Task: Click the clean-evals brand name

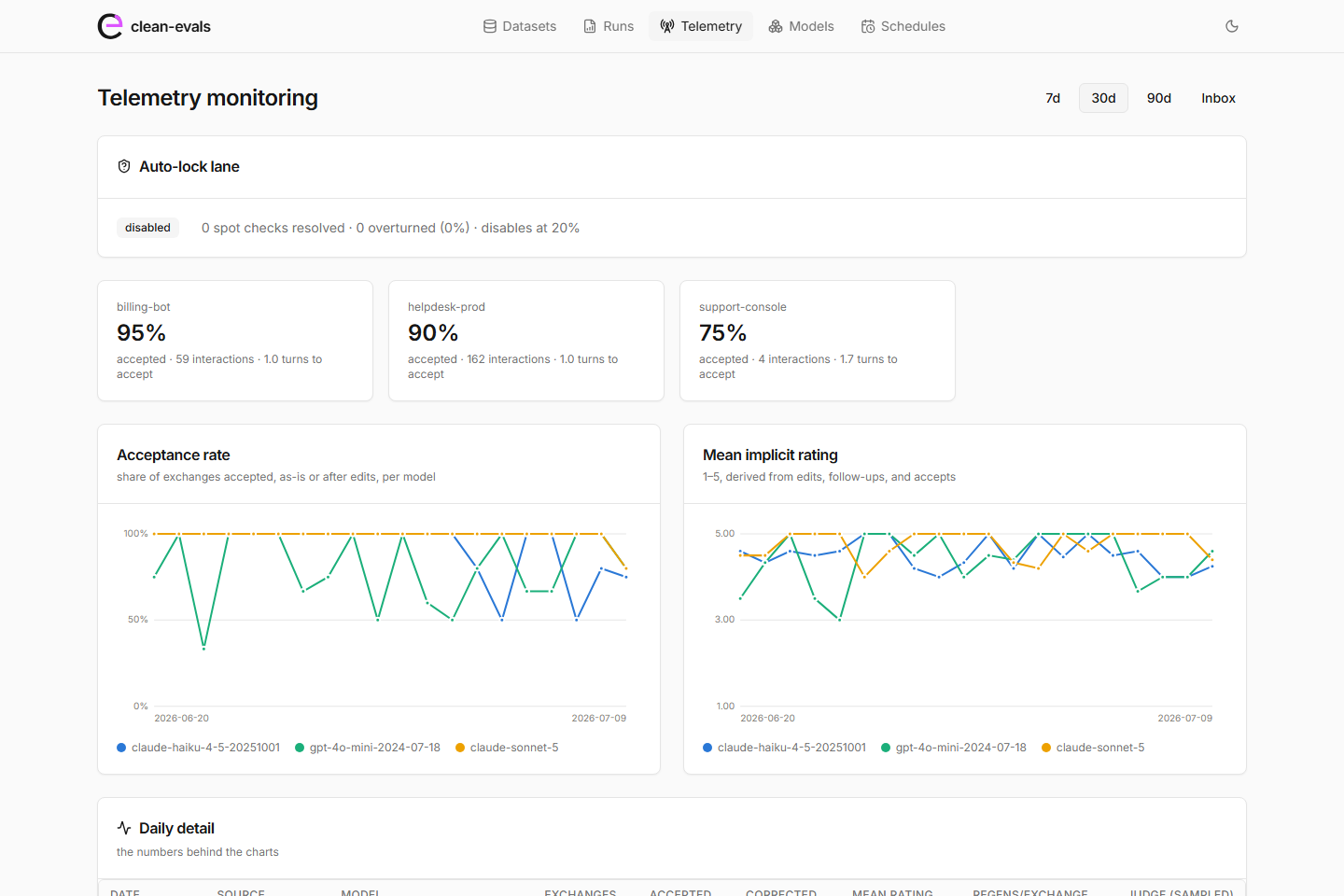Action: (171, 26)
